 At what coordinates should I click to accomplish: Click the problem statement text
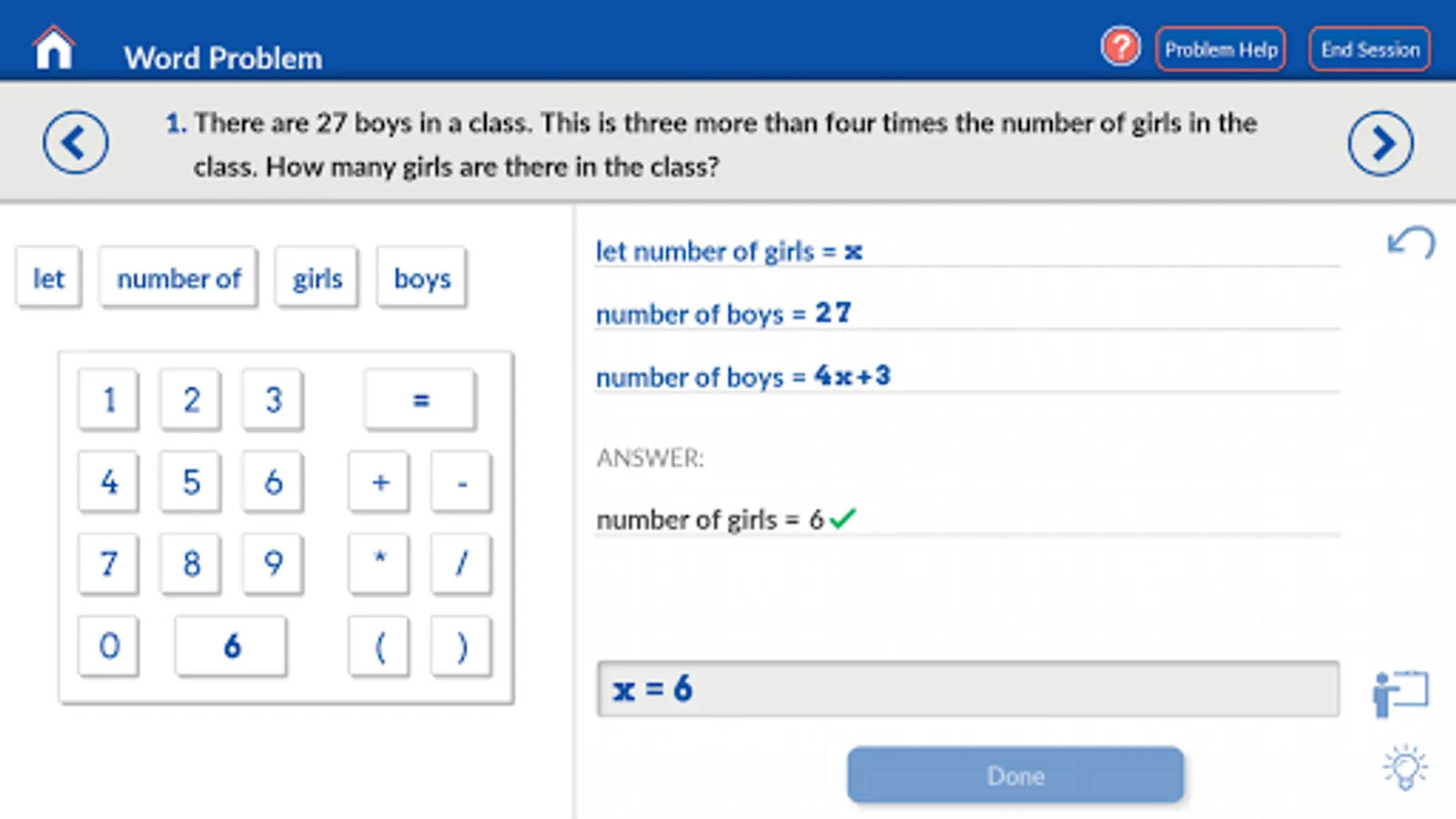coord(711,145)
